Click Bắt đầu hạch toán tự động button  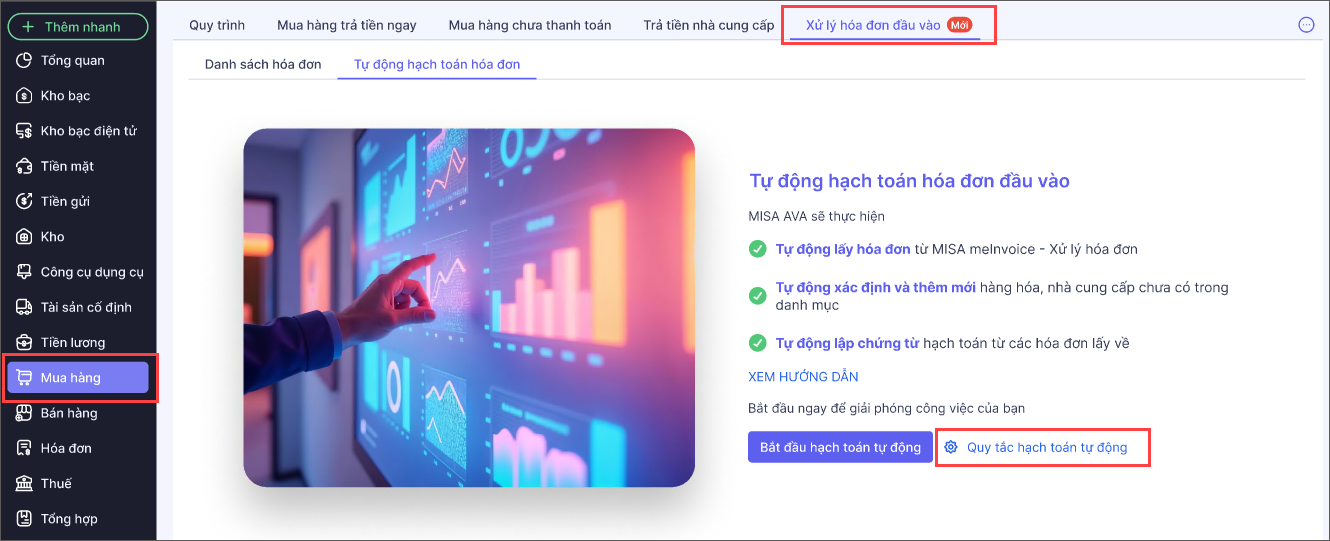841,447
